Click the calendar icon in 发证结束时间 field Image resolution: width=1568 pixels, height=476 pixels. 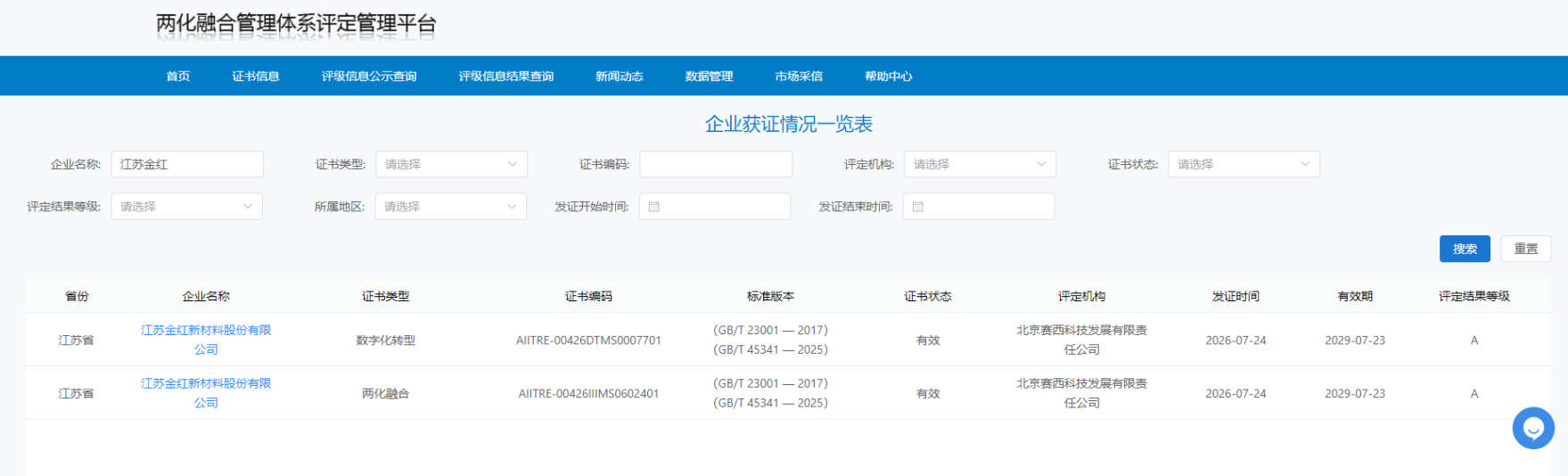tap(917, 207)
